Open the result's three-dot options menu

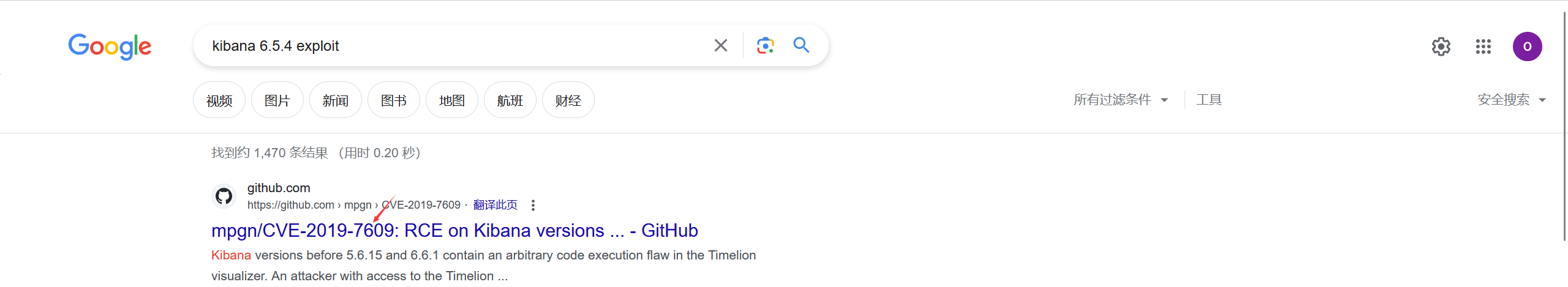click(x=533, y=206)
